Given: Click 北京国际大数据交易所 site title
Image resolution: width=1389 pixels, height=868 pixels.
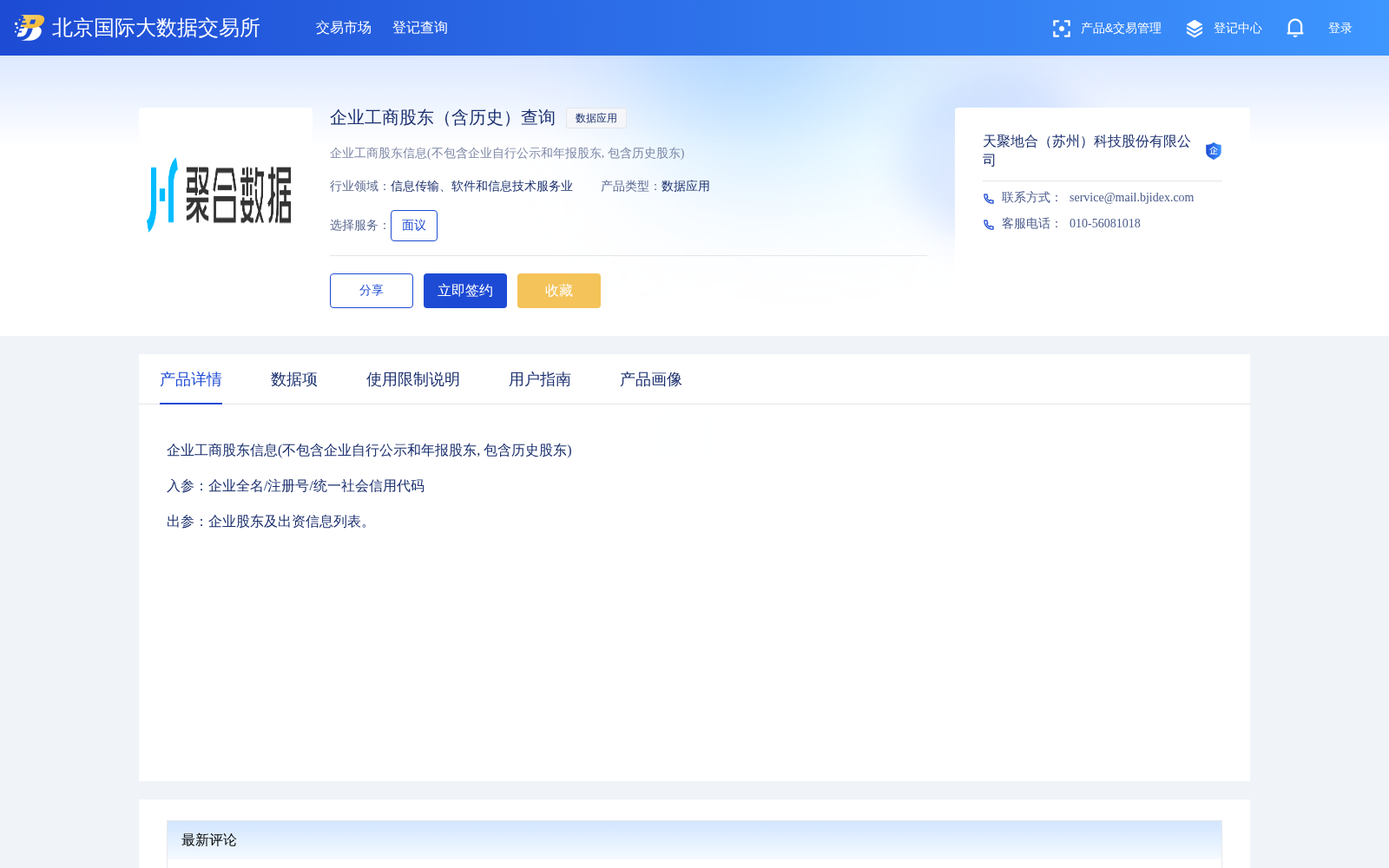Looking at the screenshot, I should point(156,28).
